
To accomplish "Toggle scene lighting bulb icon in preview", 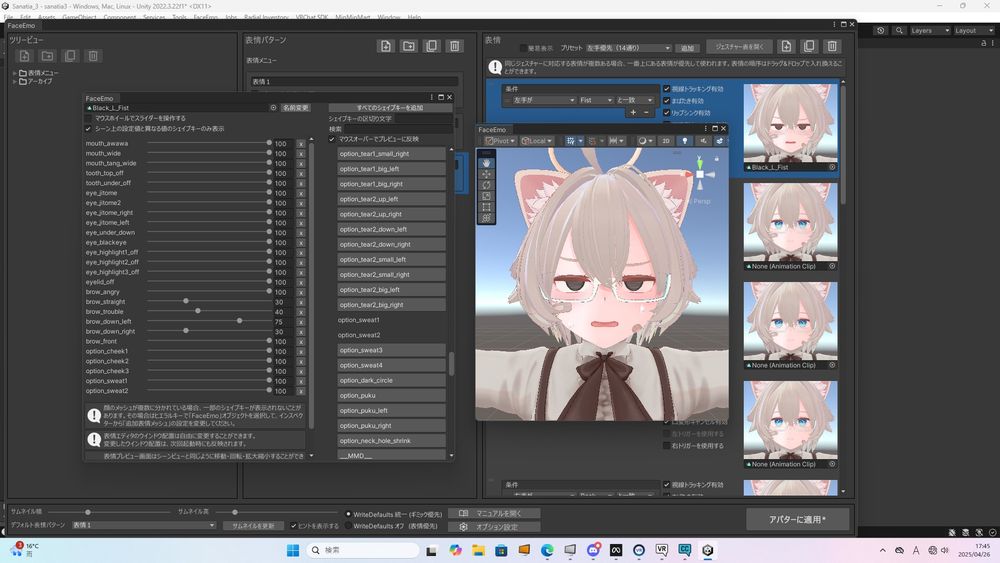I will coord(685,141).
